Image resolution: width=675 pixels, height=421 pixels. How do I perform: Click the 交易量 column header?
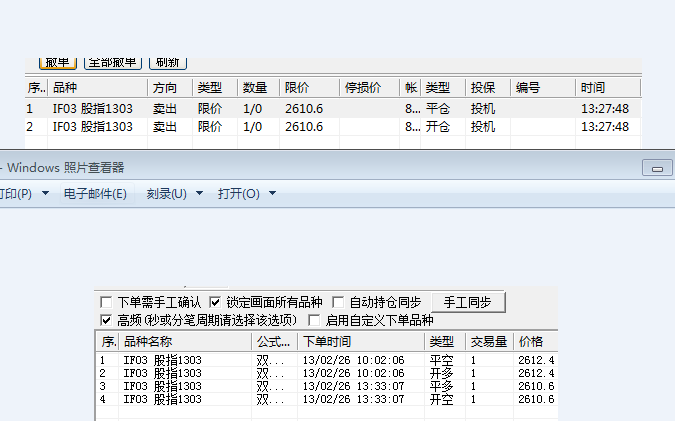(x=489, y=342)
